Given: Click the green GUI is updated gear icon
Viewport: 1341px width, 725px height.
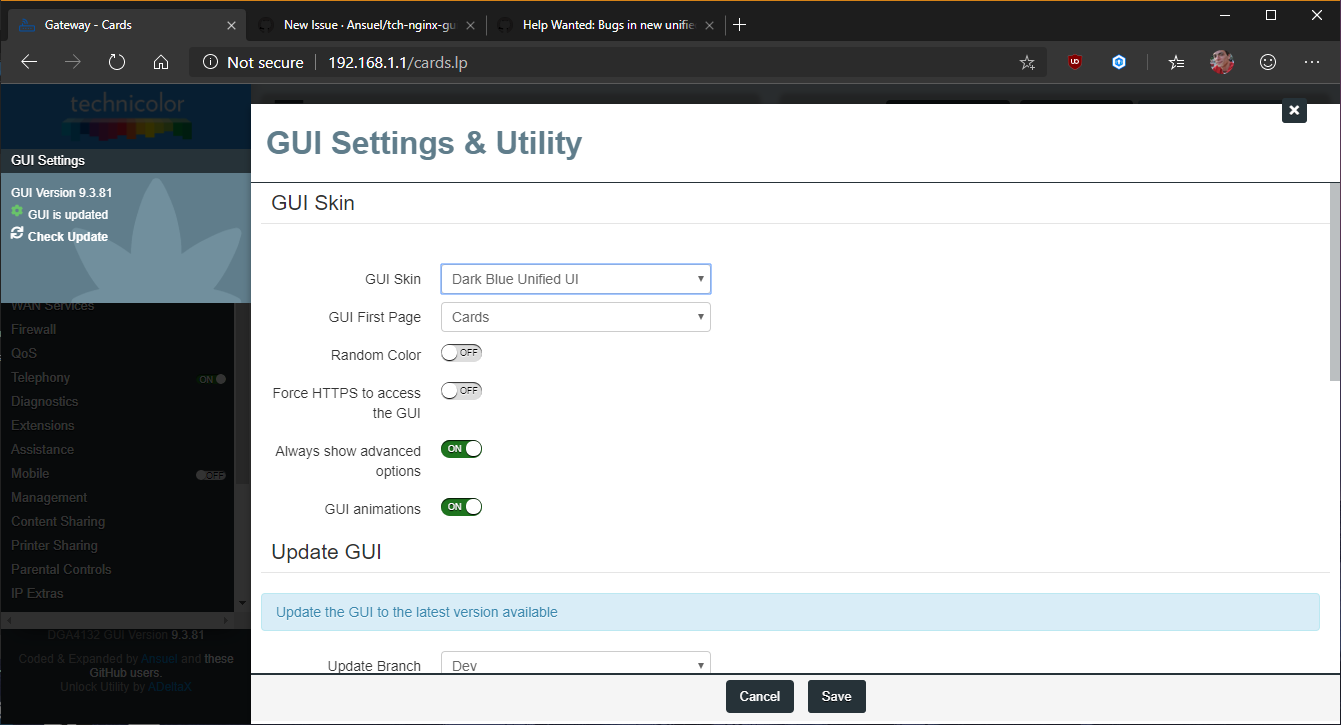Looking at the screenshot, I should [x=17, y=213].
